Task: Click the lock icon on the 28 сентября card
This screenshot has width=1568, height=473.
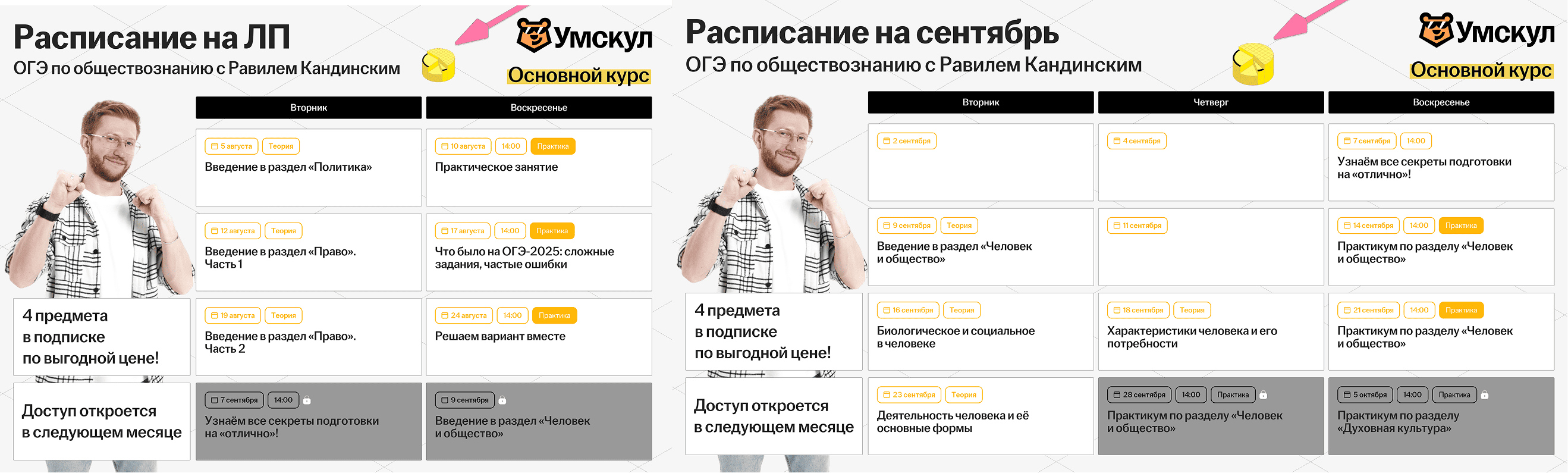Action: point(1263,395)
